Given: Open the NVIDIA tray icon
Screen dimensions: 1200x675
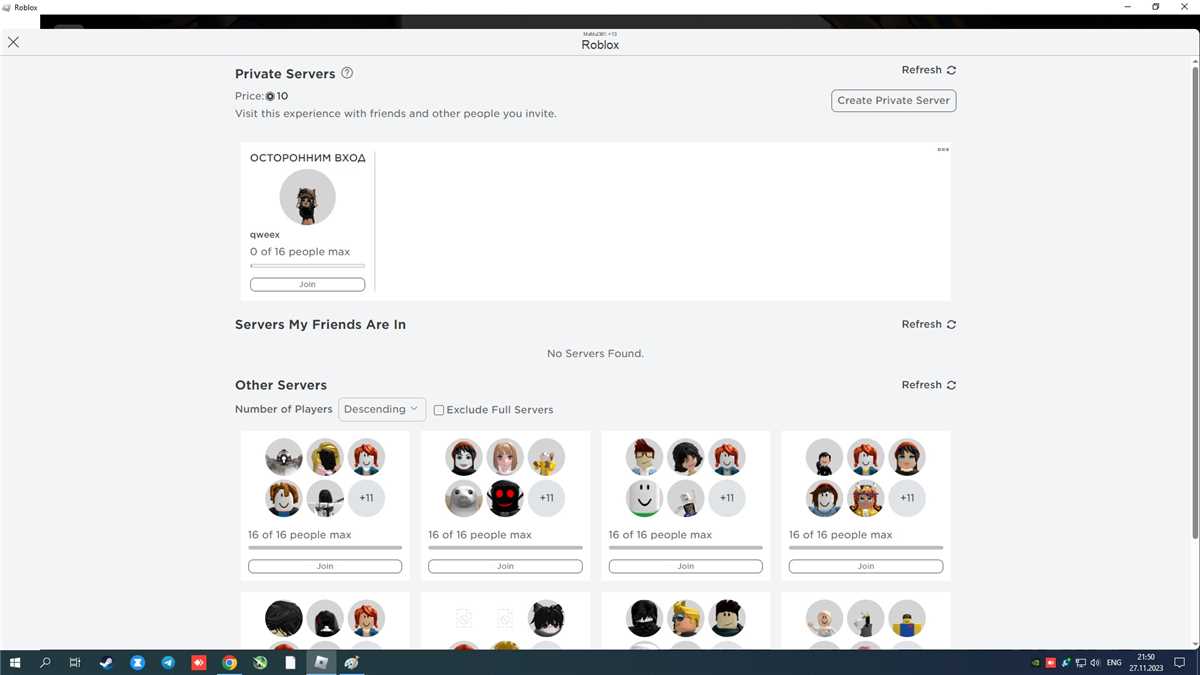Looking at the screenshot, I should (1036, 662).
